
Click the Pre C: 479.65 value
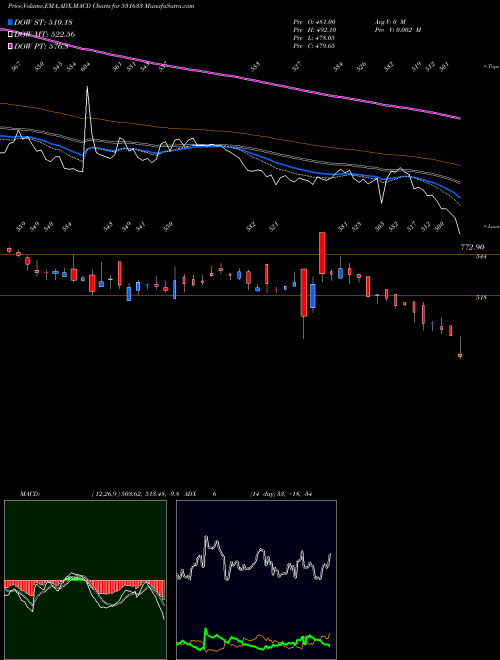coord(314,46)
